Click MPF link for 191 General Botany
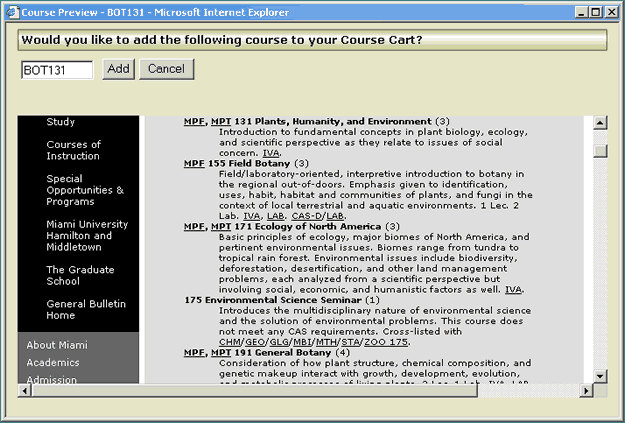 click(194, 352)
